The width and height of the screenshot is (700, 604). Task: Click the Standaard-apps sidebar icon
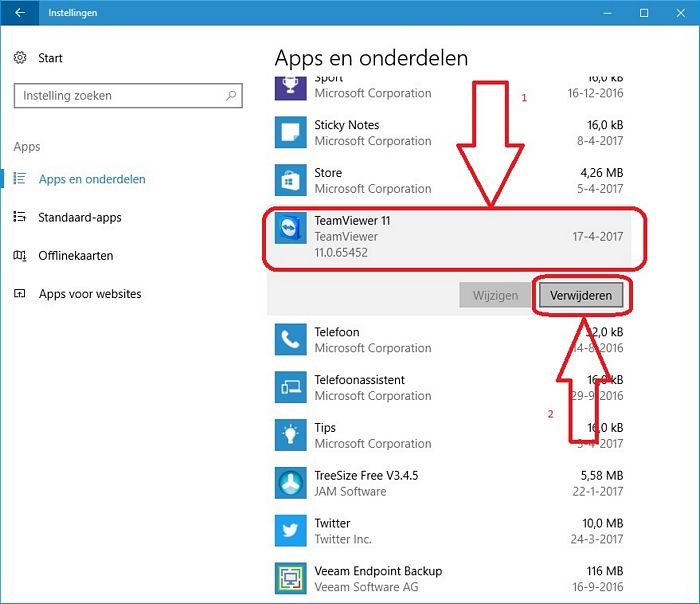20,217
